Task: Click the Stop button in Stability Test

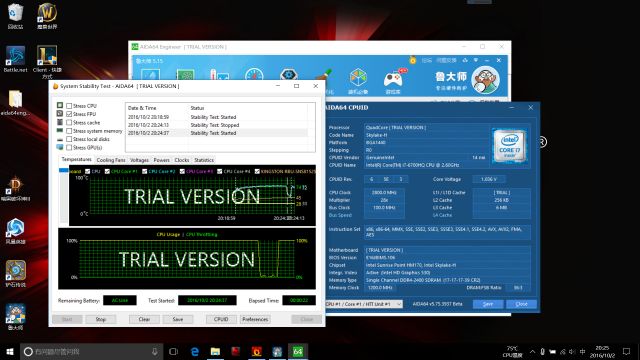Action: tap(101, 319)
